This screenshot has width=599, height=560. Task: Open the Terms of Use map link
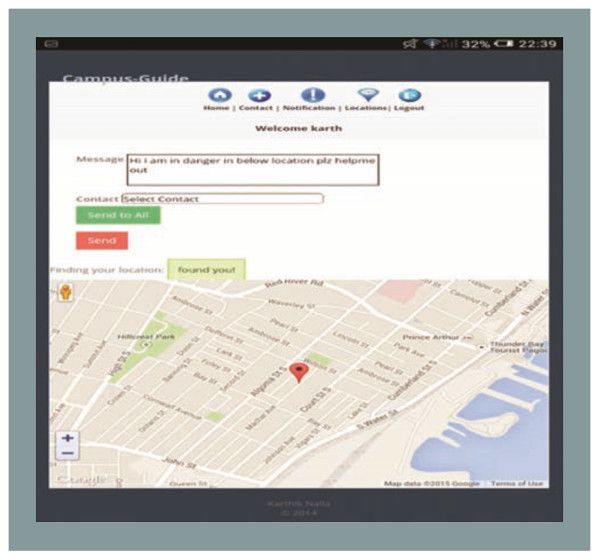[517, 484]
